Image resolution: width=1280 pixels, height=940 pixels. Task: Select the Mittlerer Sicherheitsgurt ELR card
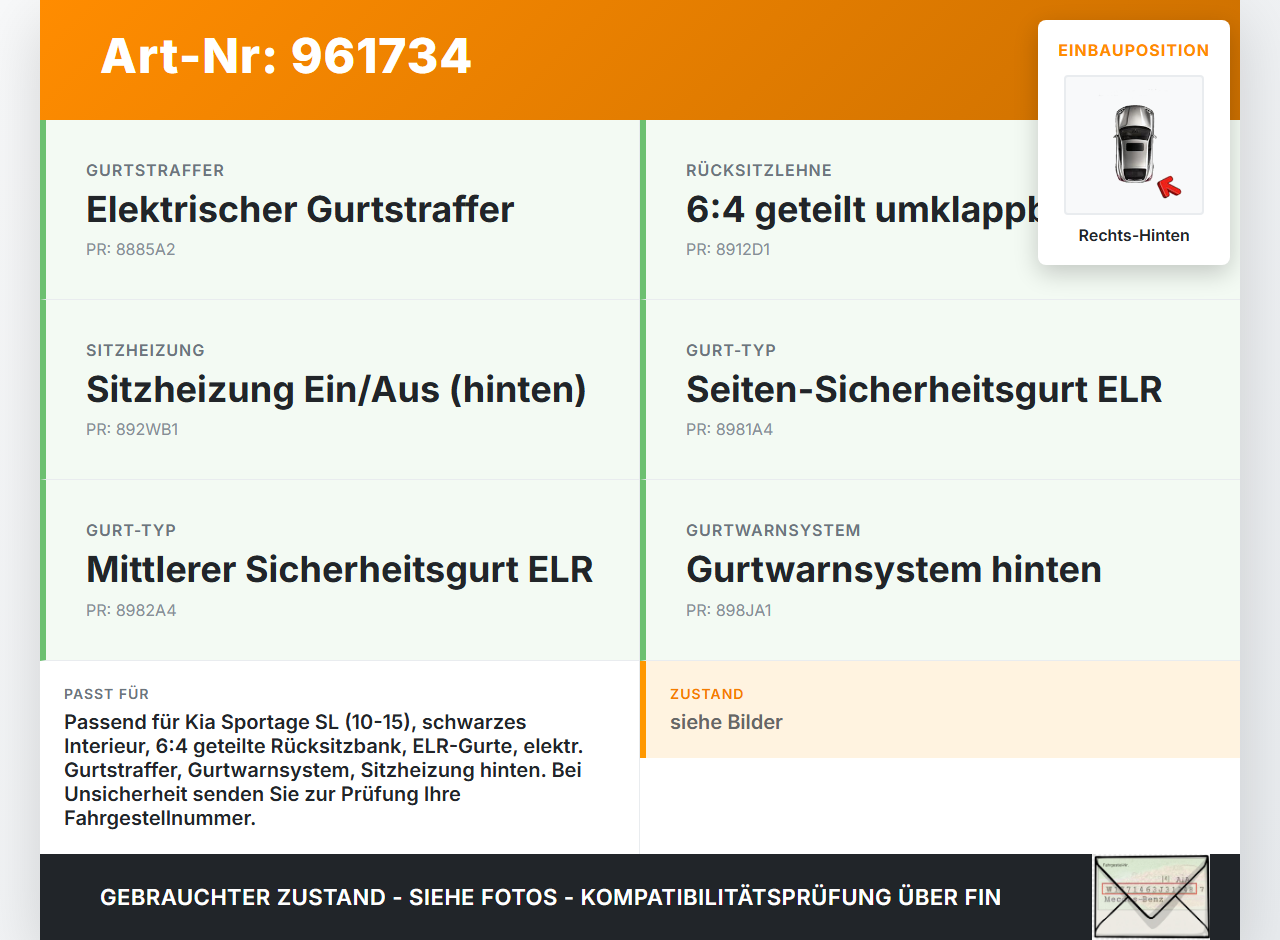[x=340, y=569]
